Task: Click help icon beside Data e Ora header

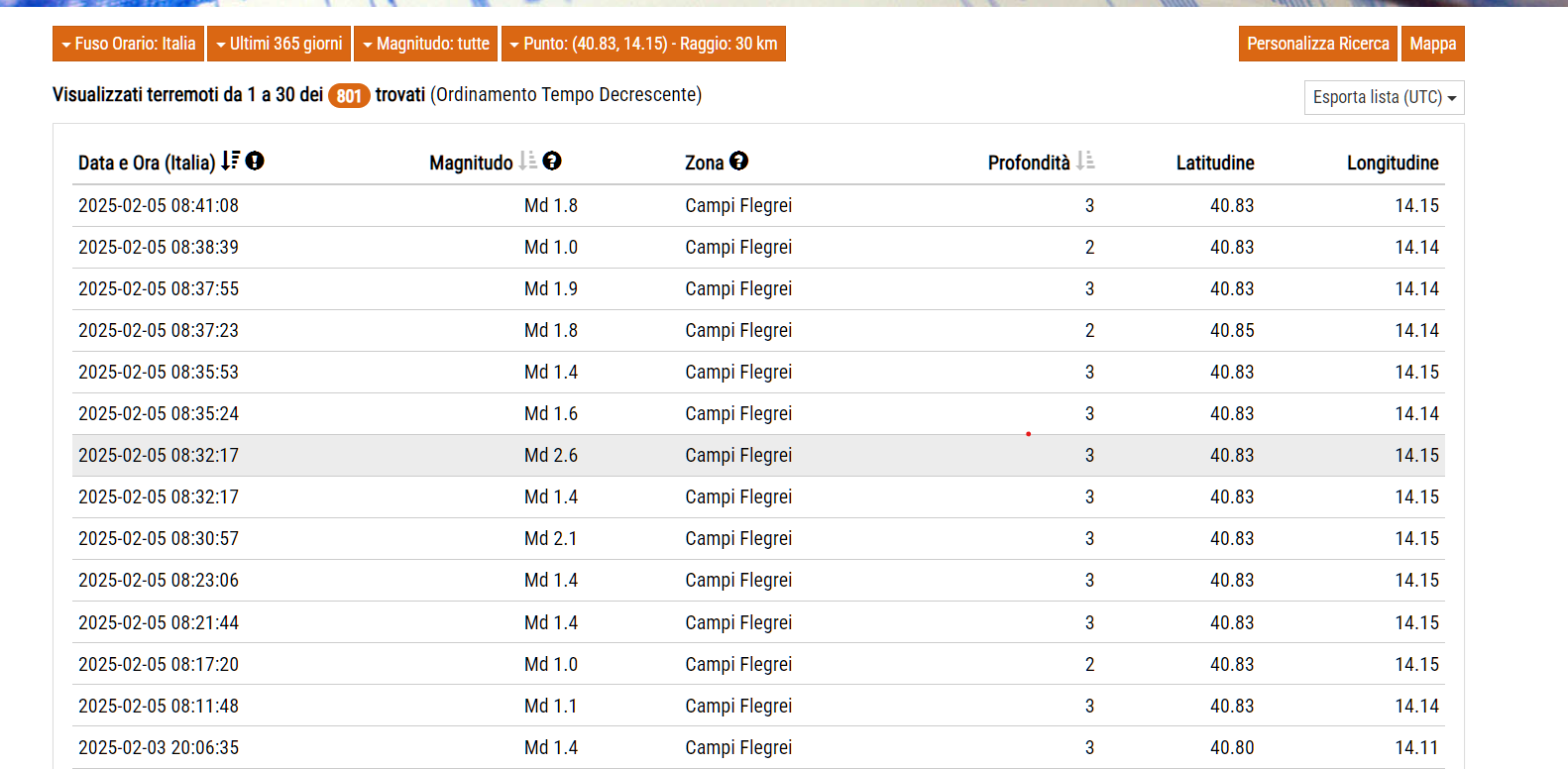Action: point(255,161)
